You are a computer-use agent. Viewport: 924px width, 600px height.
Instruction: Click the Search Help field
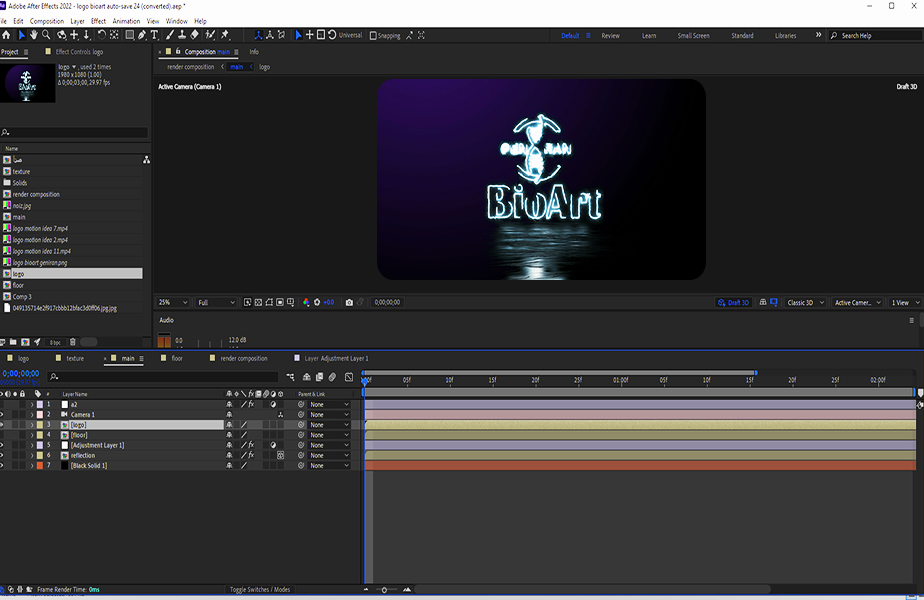(x=875, y=35)
